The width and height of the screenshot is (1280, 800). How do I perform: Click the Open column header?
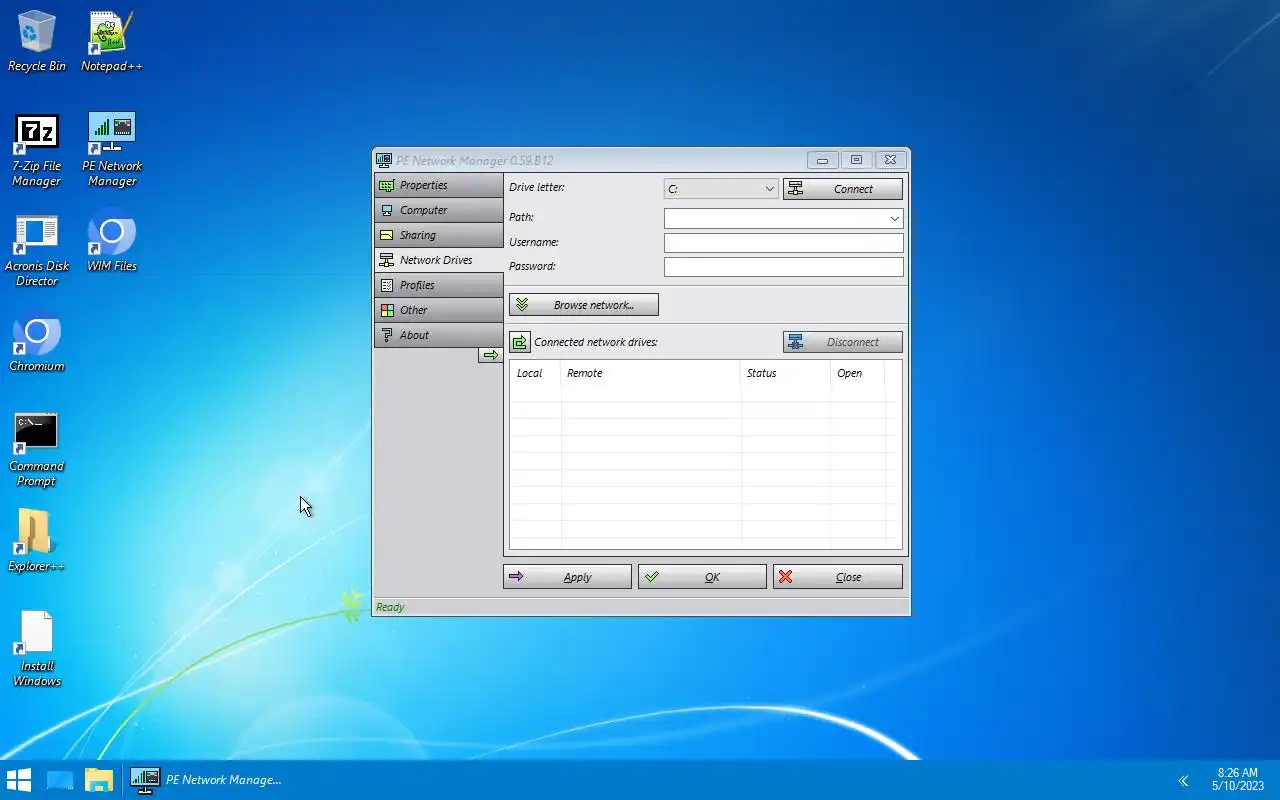(858, 373)
